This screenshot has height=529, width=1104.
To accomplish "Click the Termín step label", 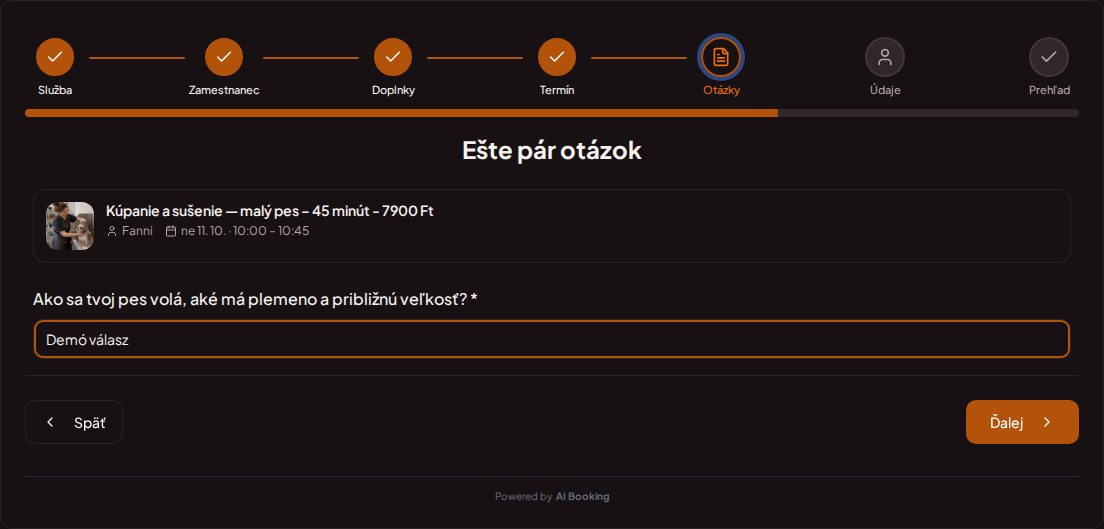I will pos(557,90).
